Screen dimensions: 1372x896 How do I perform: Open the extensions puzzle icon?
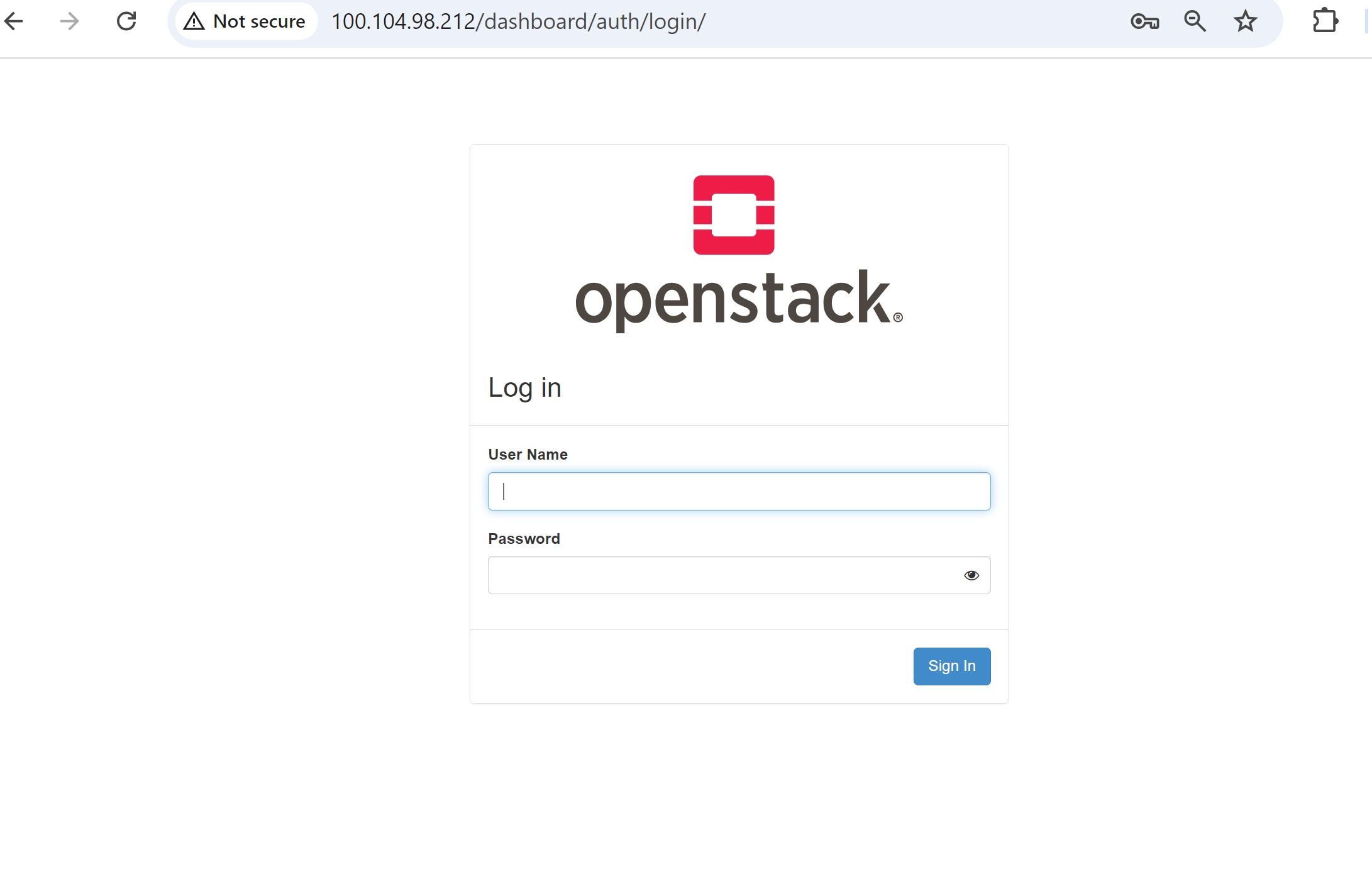click(x=1325, y=20)
